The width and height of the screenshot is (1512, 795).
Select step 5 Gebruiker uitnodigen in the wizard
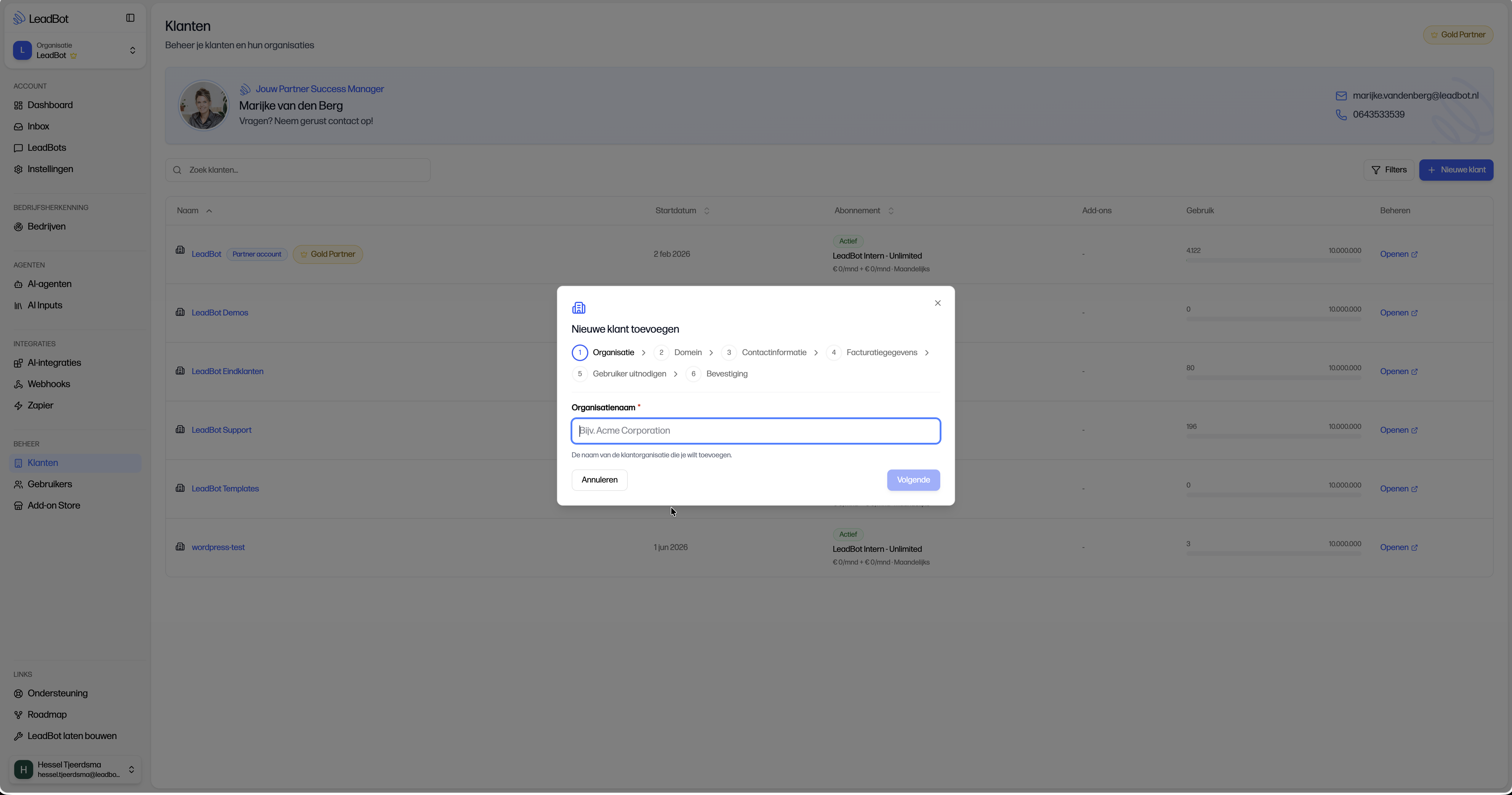click(619, 374)
